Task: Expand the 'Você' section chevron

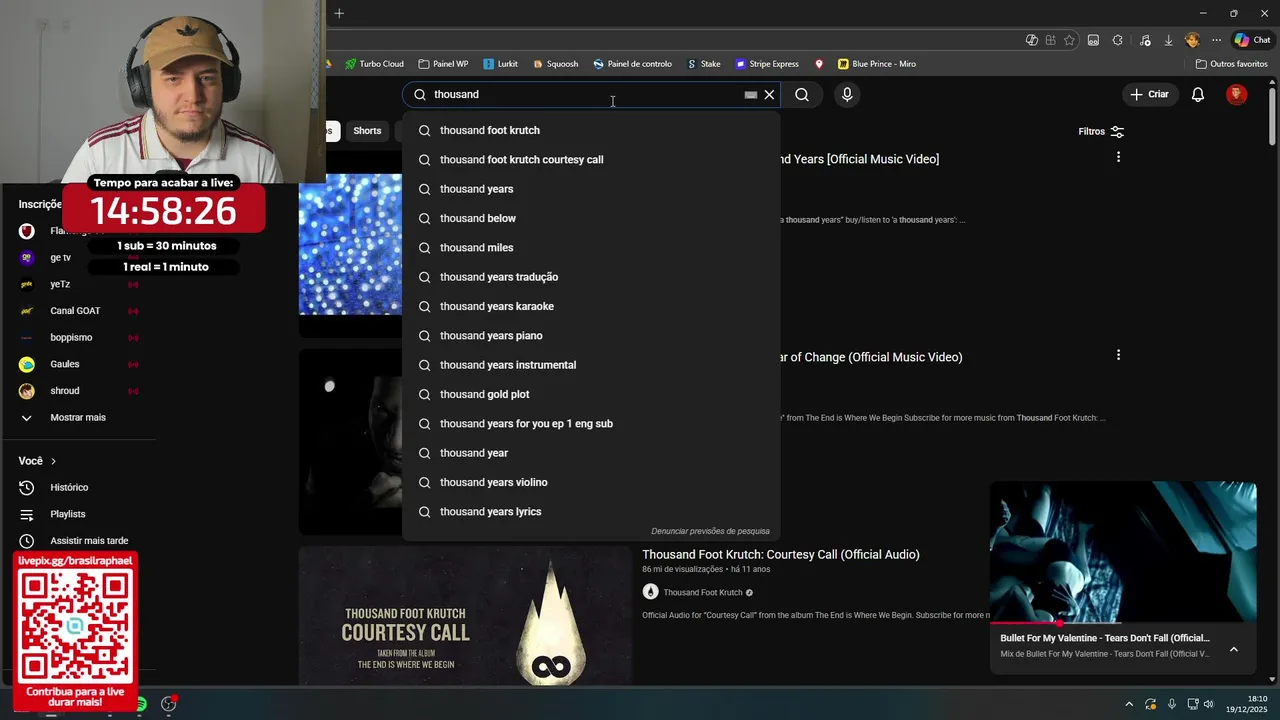Action: click(x=53, y=461)
